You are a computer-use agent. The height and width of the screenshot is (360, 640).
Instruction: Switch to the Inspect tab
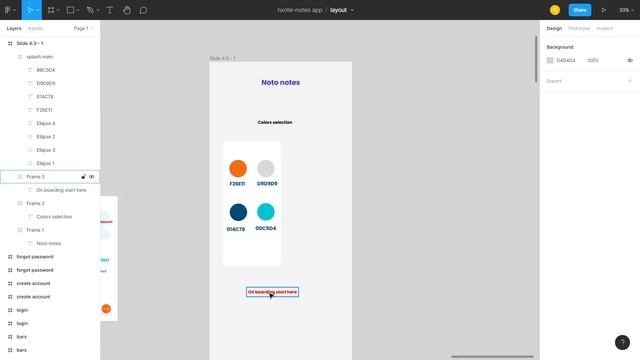[604, 28]
